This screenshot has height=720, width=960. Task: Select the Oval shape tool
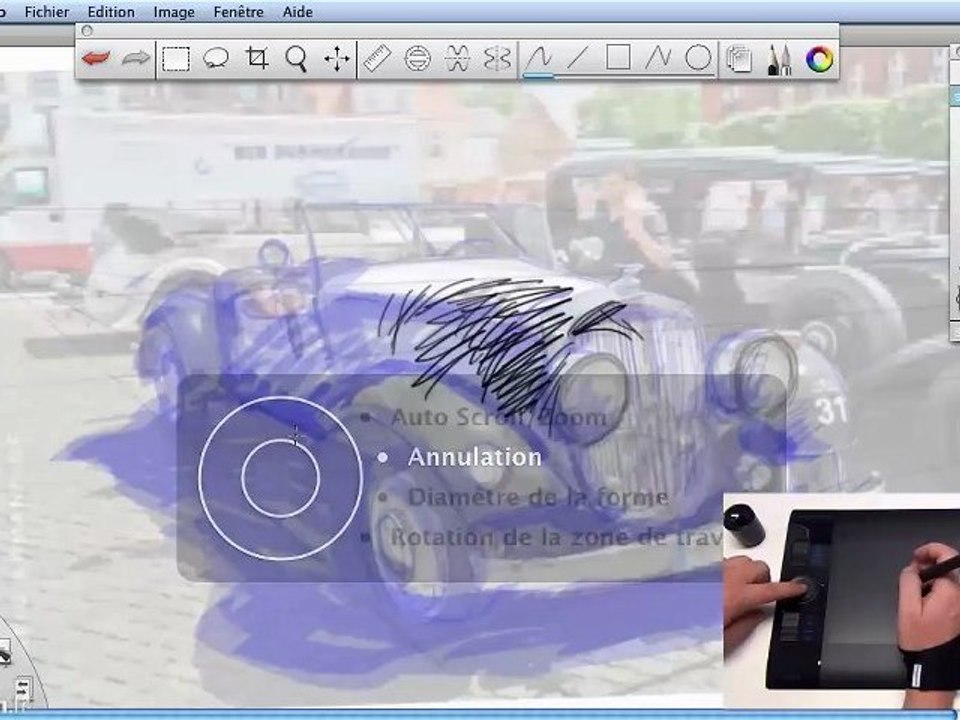(698, 58)
